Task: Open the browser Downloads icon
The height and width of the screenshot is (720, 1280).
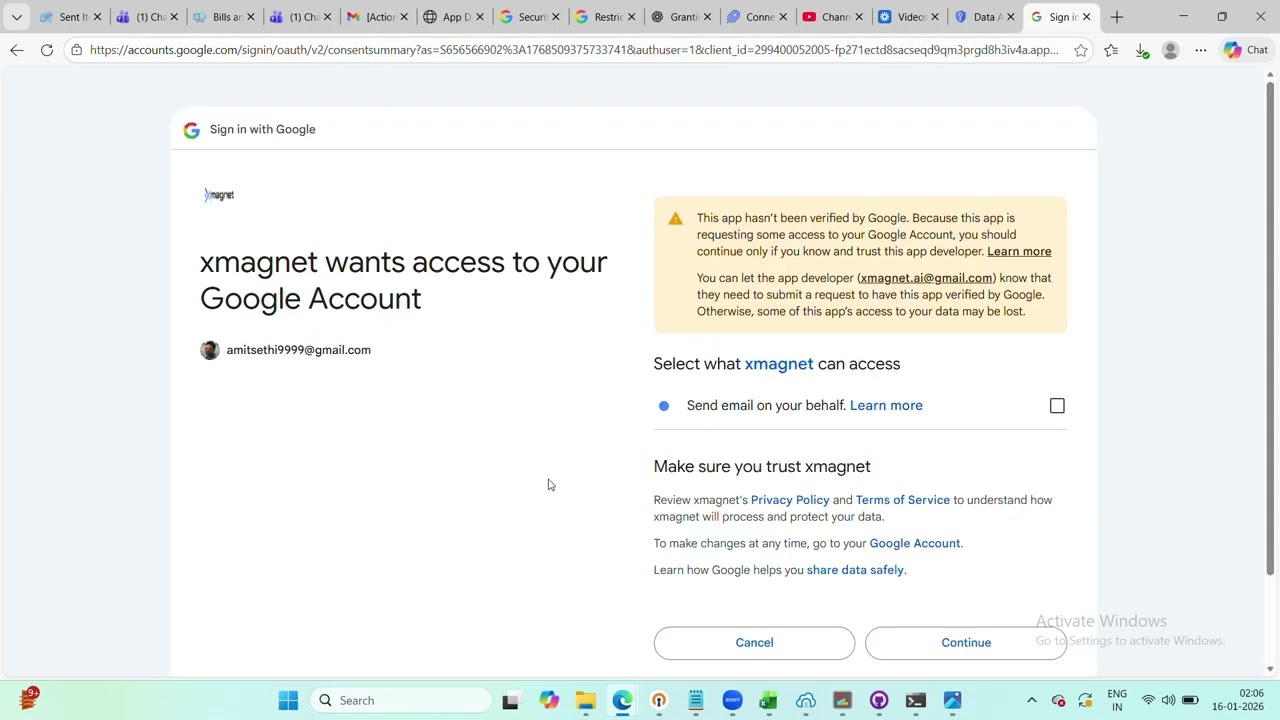Action: [1142, 50]
